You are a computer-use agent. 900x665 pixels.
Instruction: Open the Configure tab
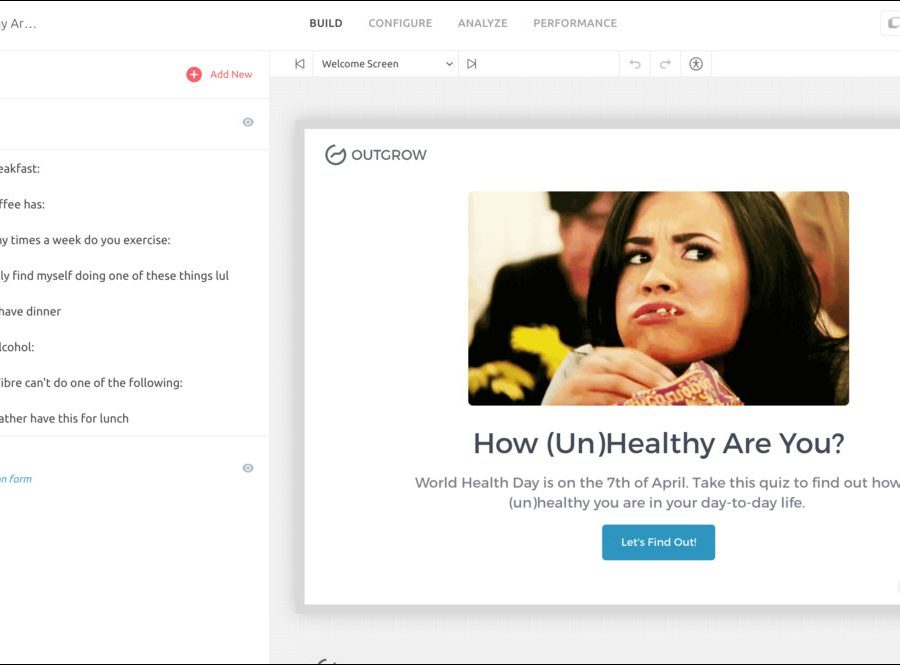click(x=400, y=23)
